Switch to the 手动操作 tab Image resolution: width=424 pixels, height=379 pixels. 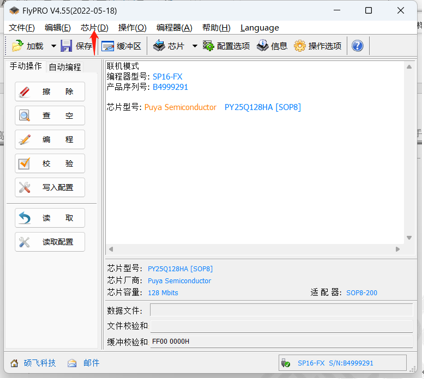(x=26, y=66)
